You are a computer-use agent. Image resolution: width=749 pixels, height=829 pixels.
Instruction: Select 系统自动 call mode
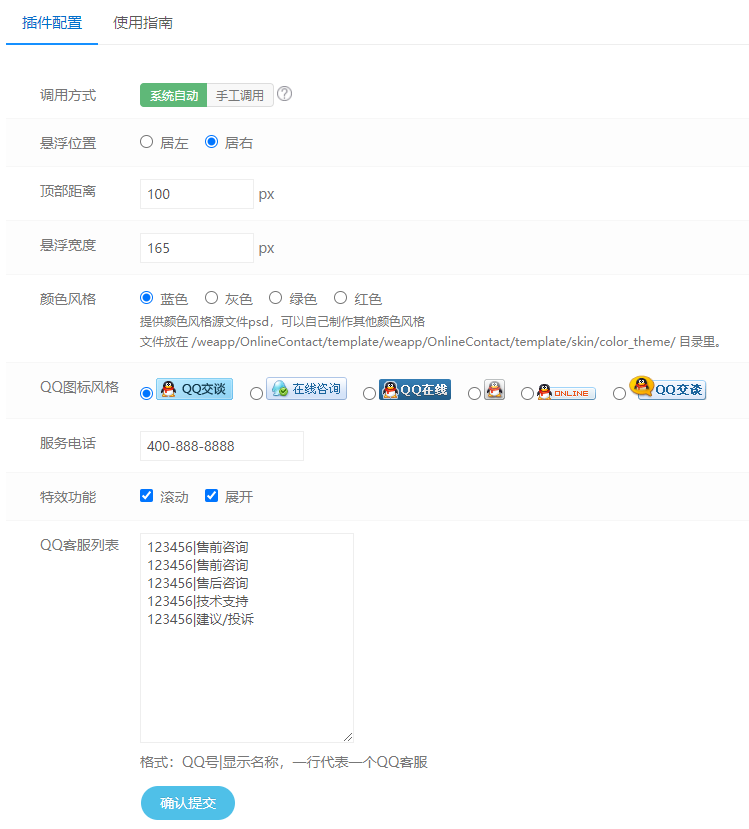pos(173,95)
